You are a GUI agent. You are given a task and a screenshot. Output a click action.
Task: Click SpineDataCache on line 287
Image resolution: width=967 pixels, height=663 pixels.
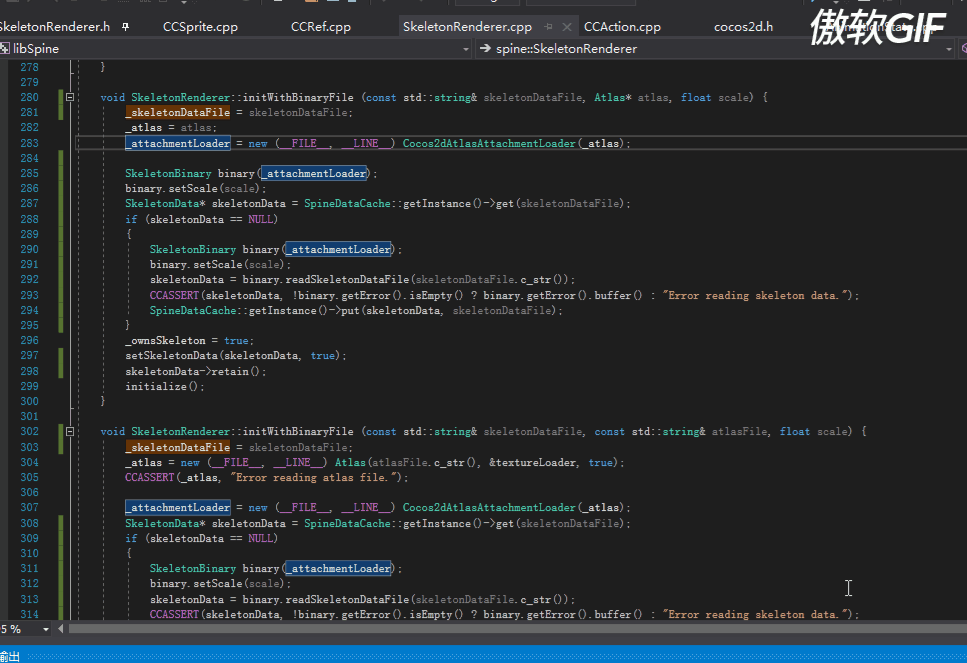(347, 204)
